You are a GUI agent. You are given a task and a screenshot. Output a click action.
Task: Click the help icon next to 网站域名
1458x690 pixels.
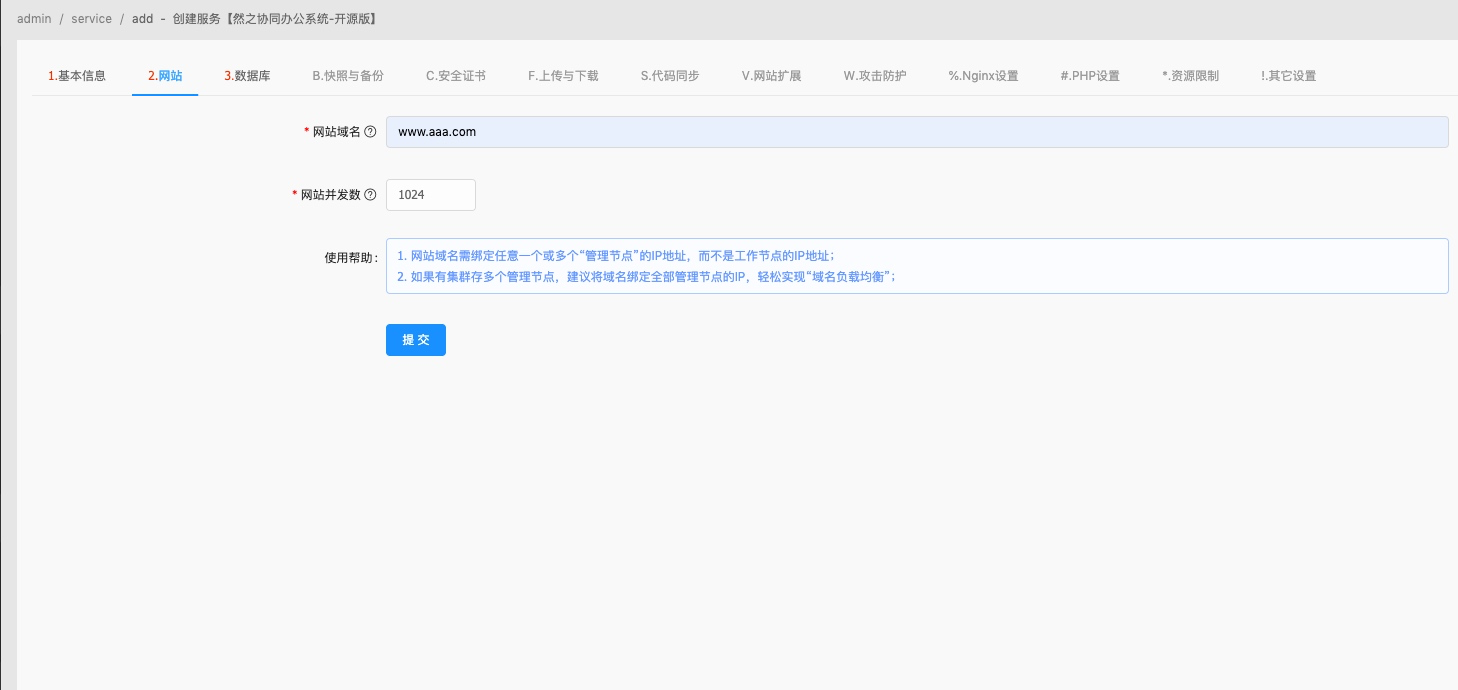372,131
